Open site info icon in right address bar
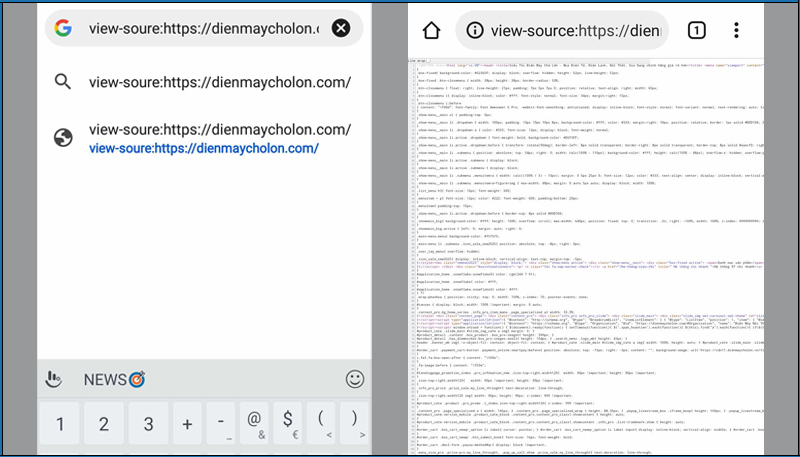The height and width of the screenshot is (457, 800). [x=474, y=31]
